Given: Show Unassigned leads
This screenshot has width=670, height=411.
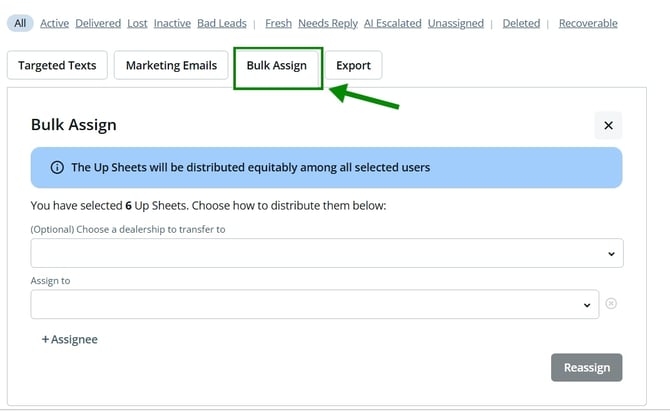Looking at the screenshot, I should click(456, 23).
